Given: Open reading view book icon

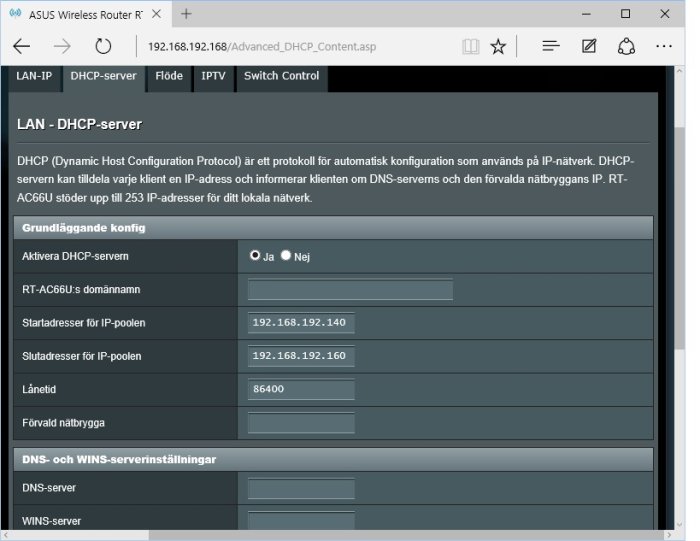Looking at the screenshot, I should pos(471,46).
